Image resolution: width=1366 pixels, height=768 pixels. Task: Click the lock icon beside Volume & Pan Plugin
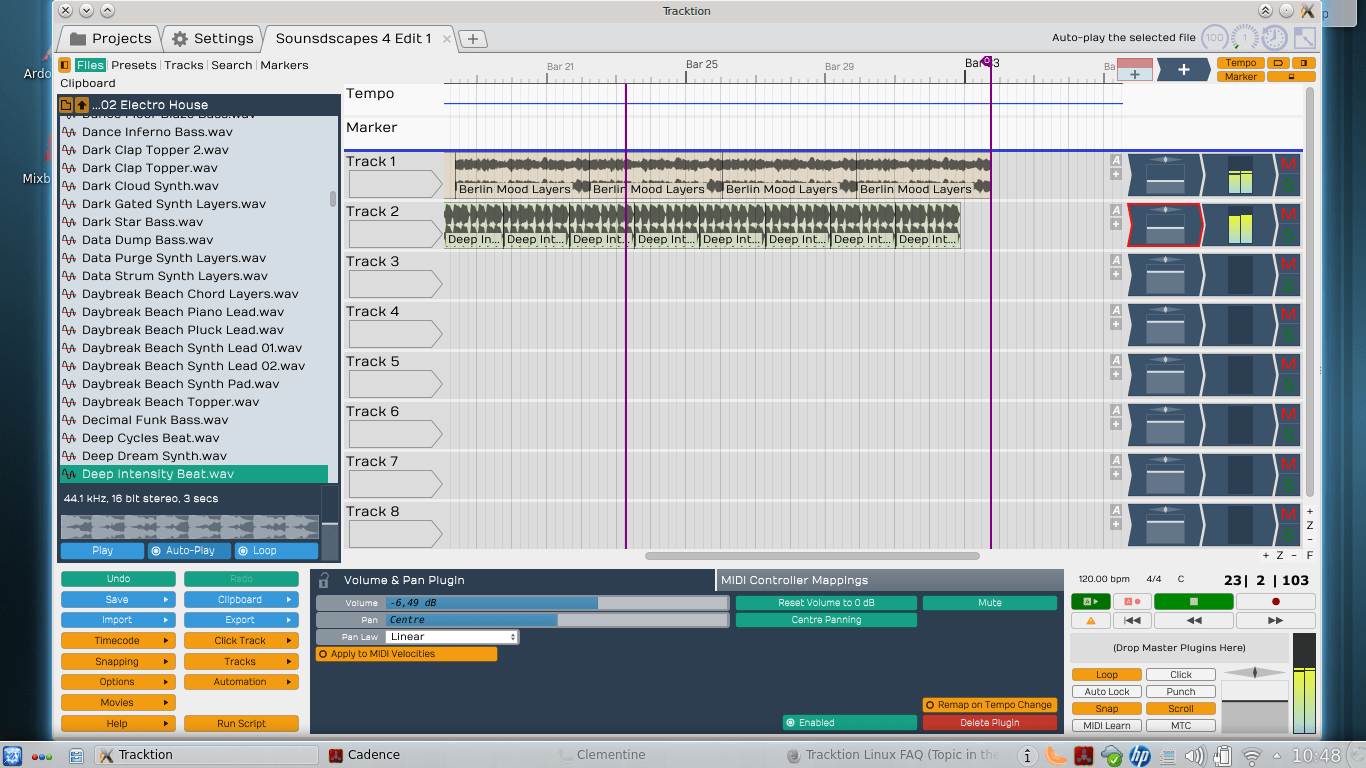(x=323, y=580)
